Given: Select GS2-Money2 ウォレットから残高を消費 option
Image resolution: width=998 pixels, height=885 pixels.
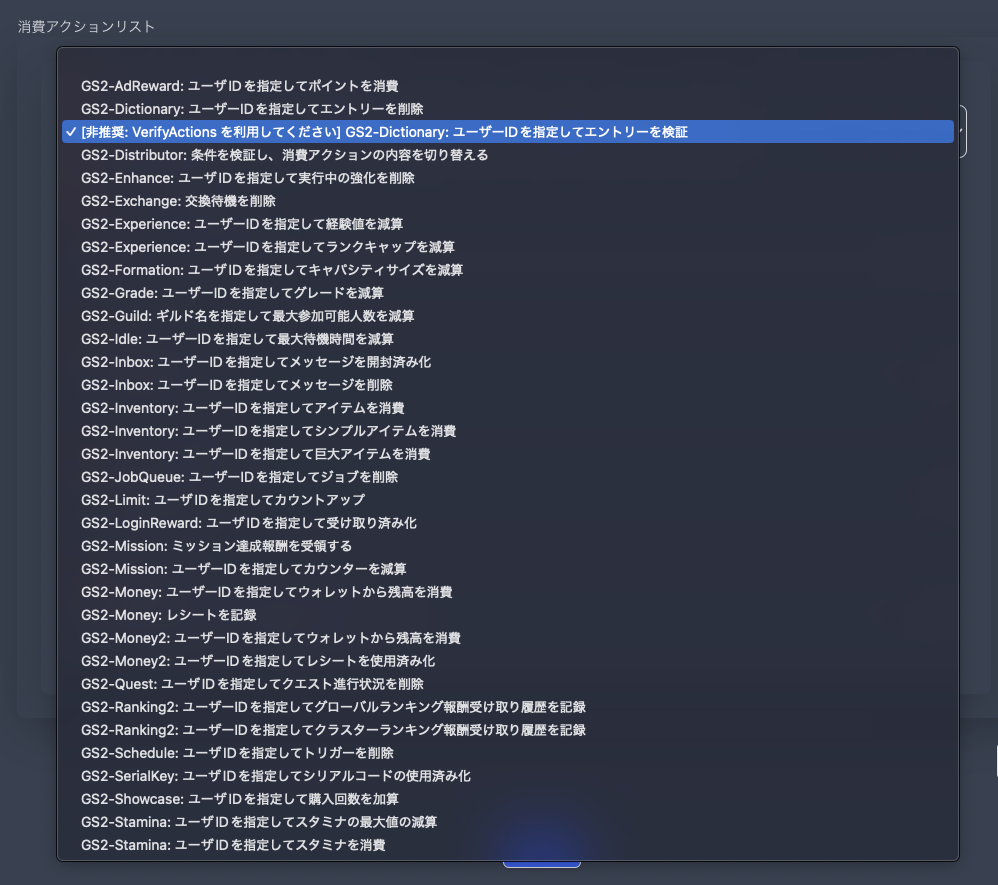Looking at the screenshot, I should pyautogui.click(x=507, y=638).
